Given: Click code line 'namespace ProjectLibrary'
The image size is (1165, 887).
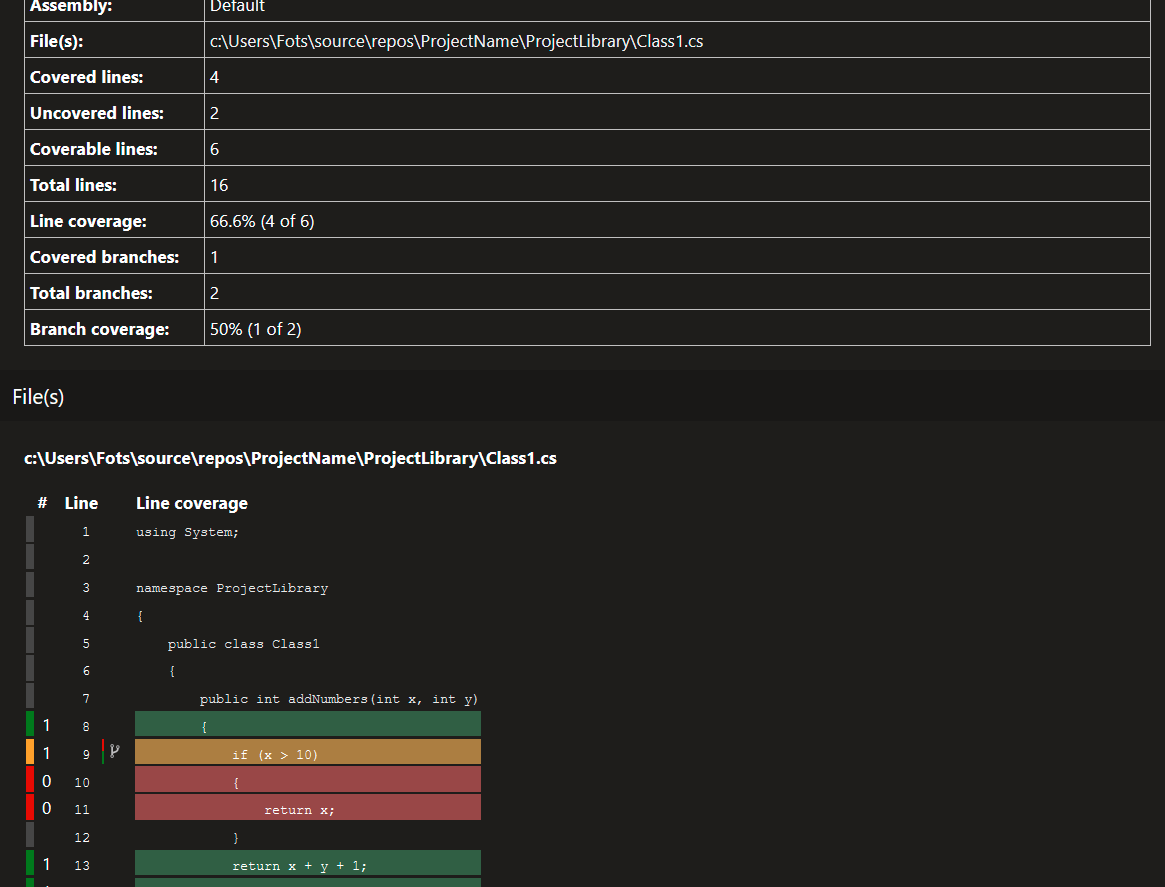Looking at the screenshot, I should tap(232, 588).
